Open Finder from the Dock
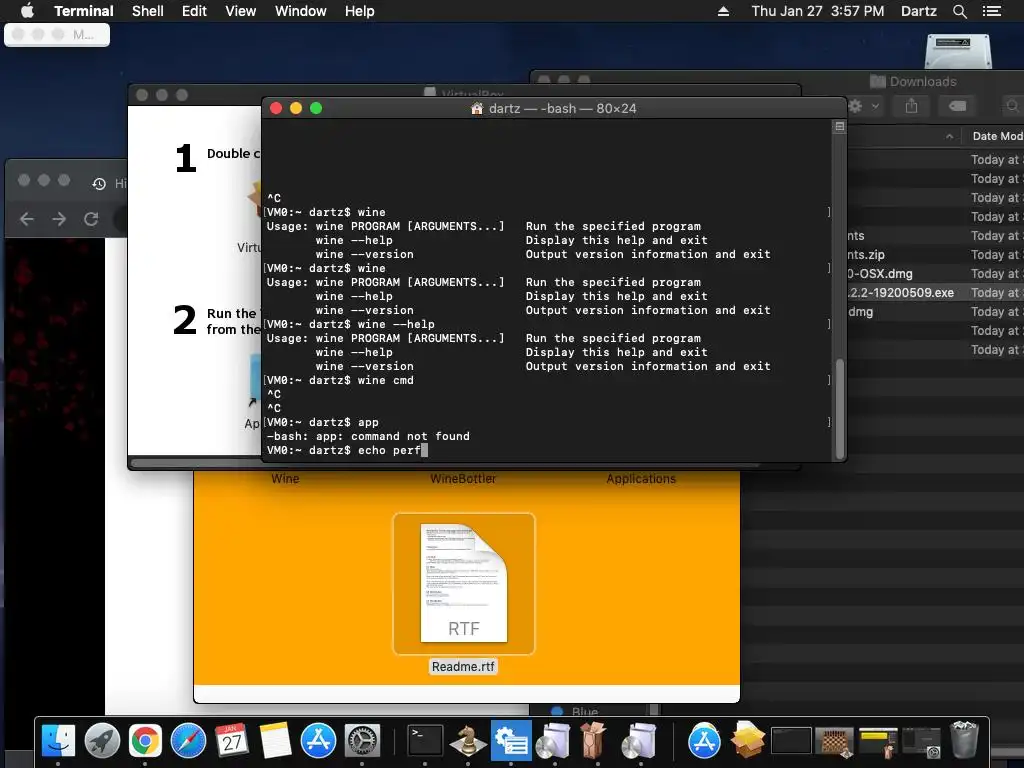The width and height of the screenshot is (1024, 768). coord(58,741)
